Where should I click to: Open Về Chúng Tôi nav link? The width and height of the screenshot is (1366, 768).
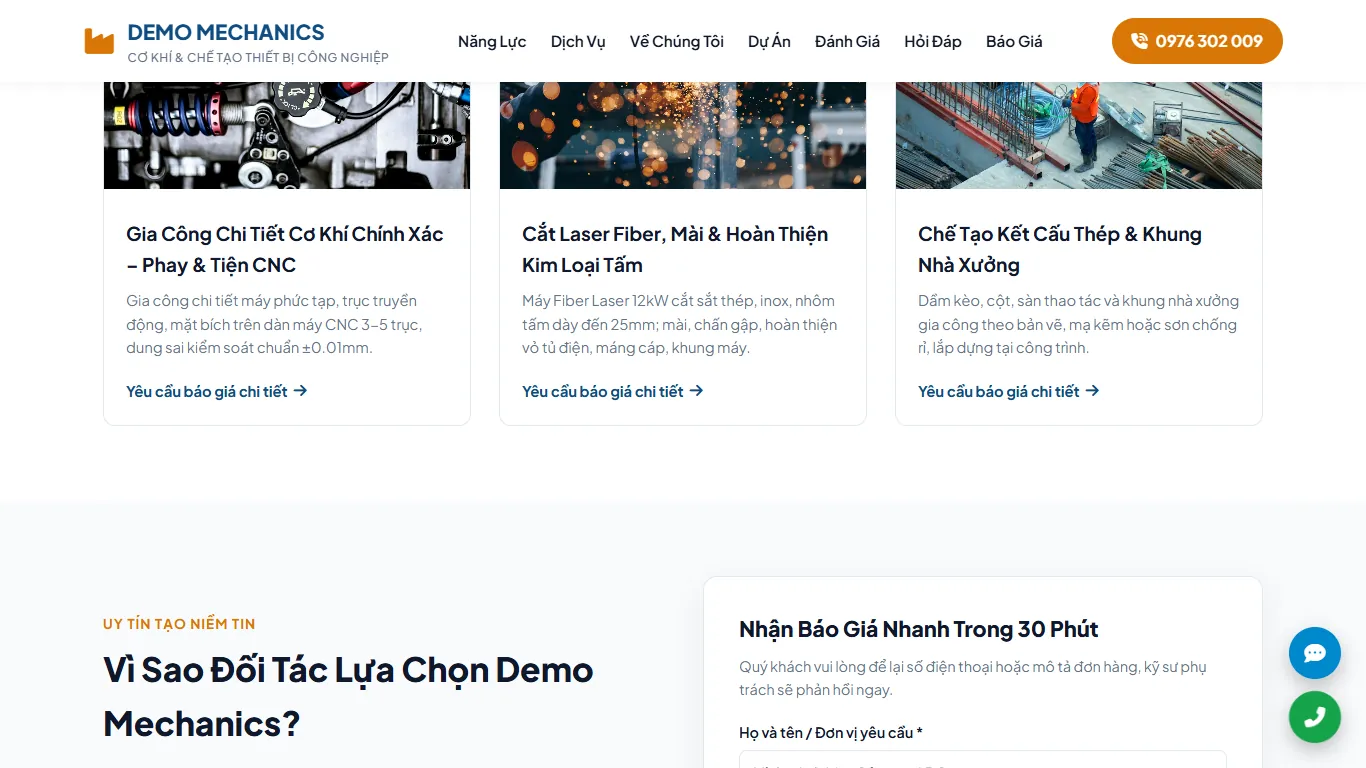(677, 41)
